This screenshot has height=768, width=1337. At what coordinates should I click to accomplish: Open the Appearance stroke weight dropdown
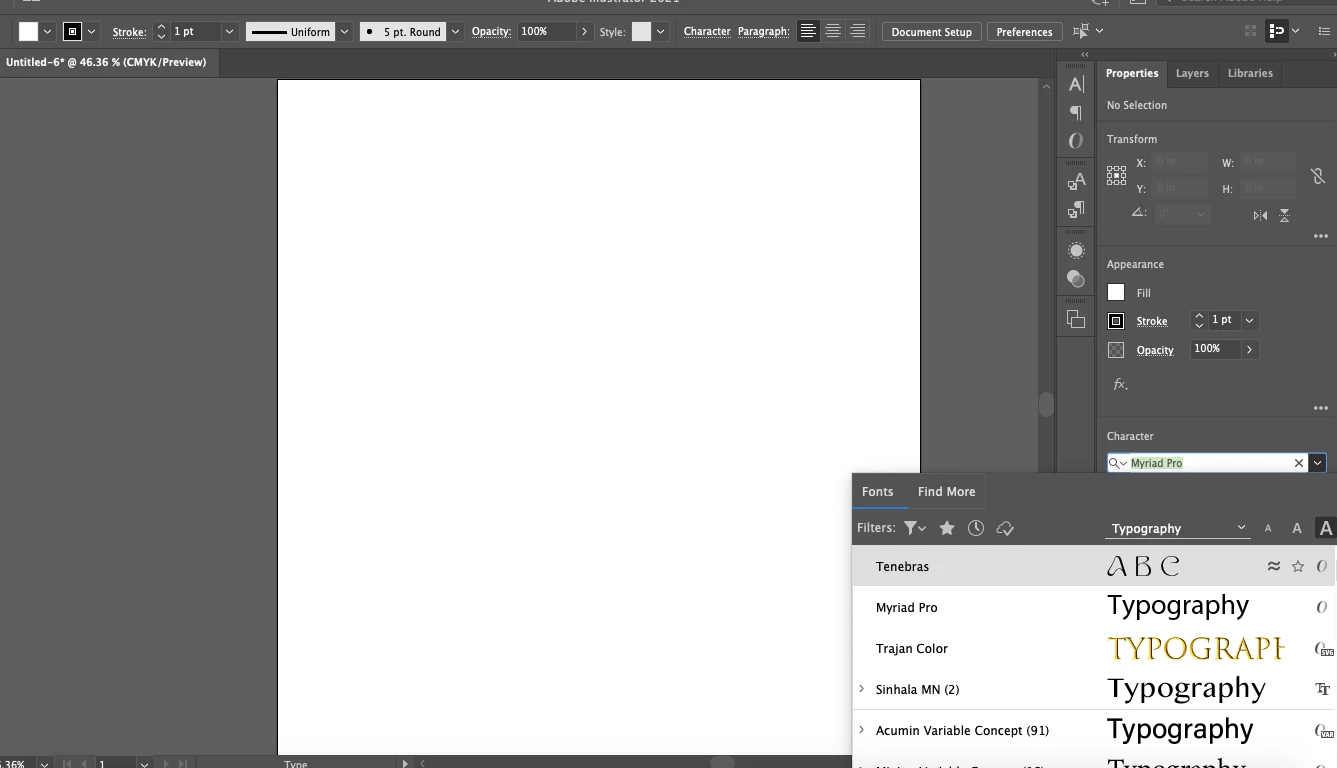[1249, 320]
